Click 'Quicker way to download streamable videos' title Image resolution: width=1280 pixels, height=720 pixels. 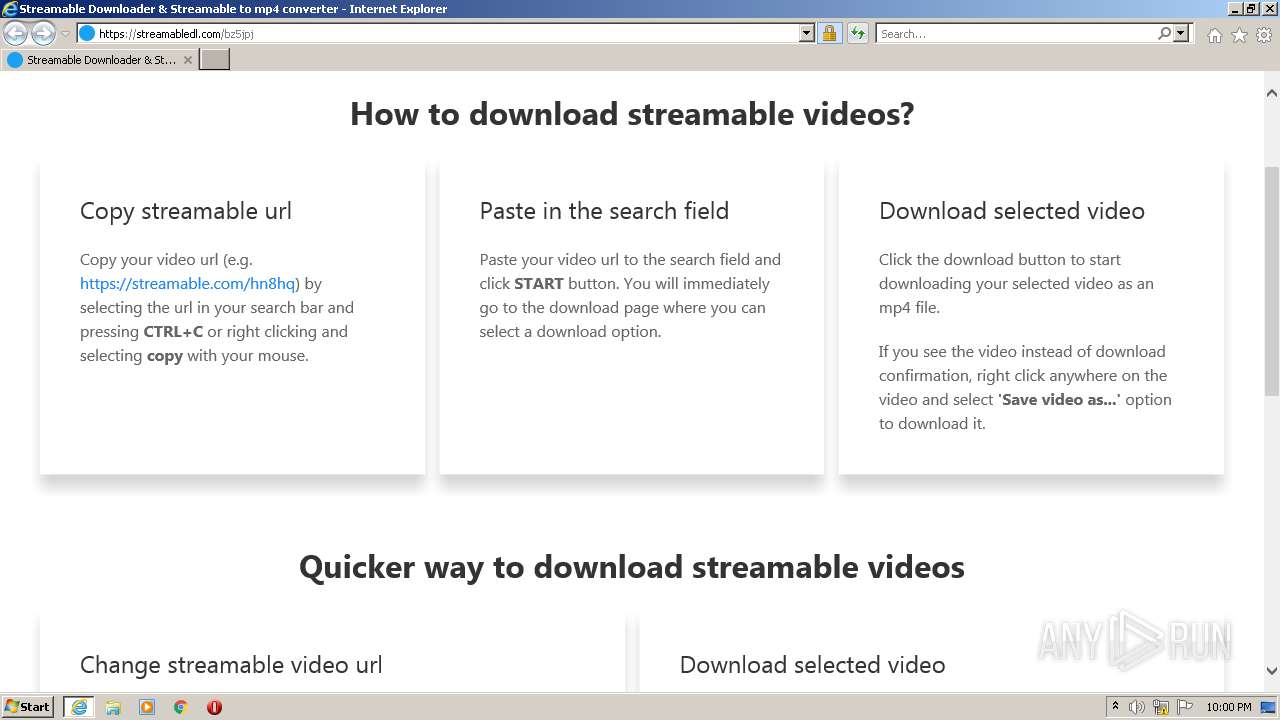pos(632,567)
